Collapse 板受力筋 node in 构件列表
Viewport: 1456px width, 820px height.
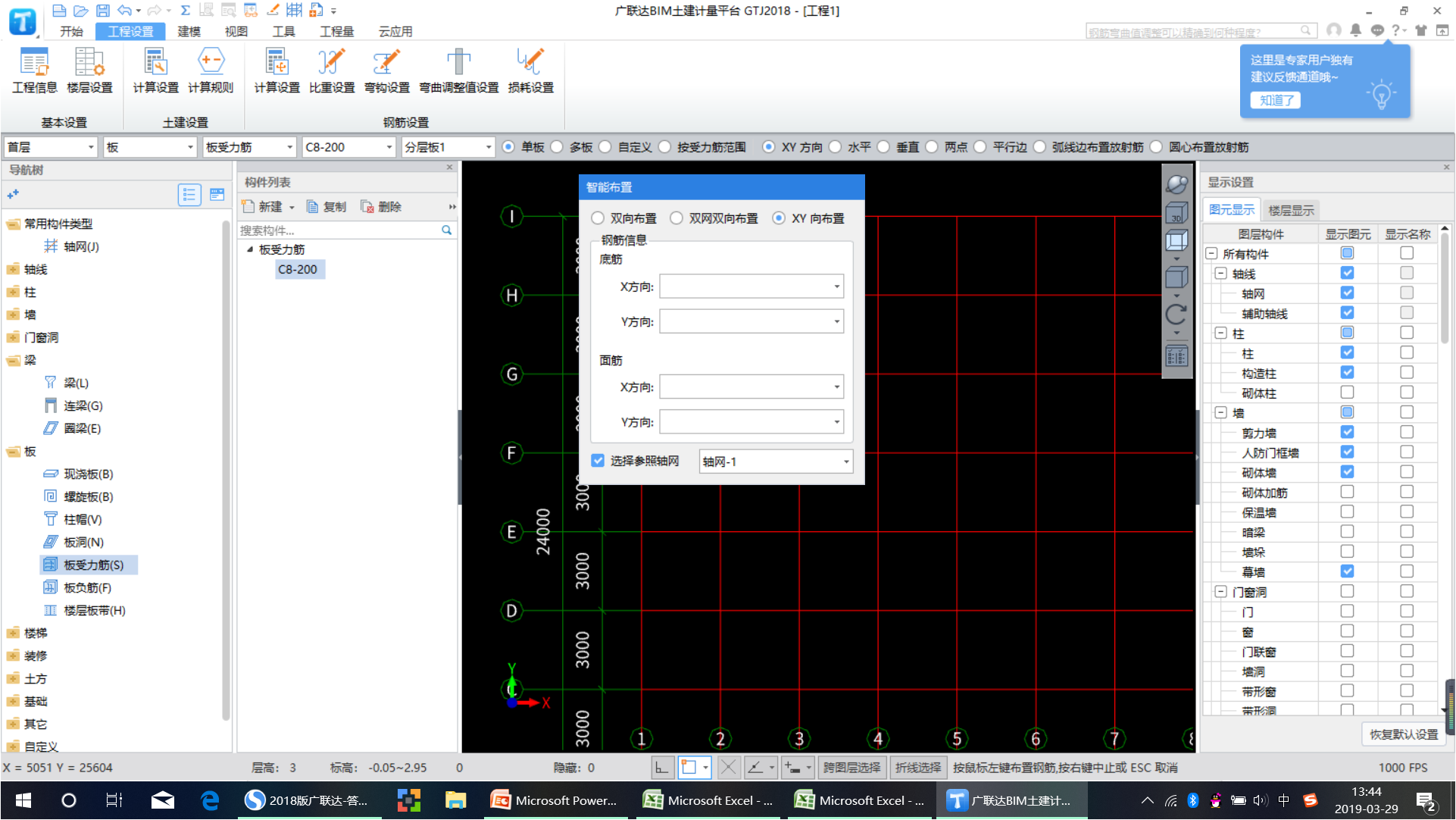coord(250,249)
